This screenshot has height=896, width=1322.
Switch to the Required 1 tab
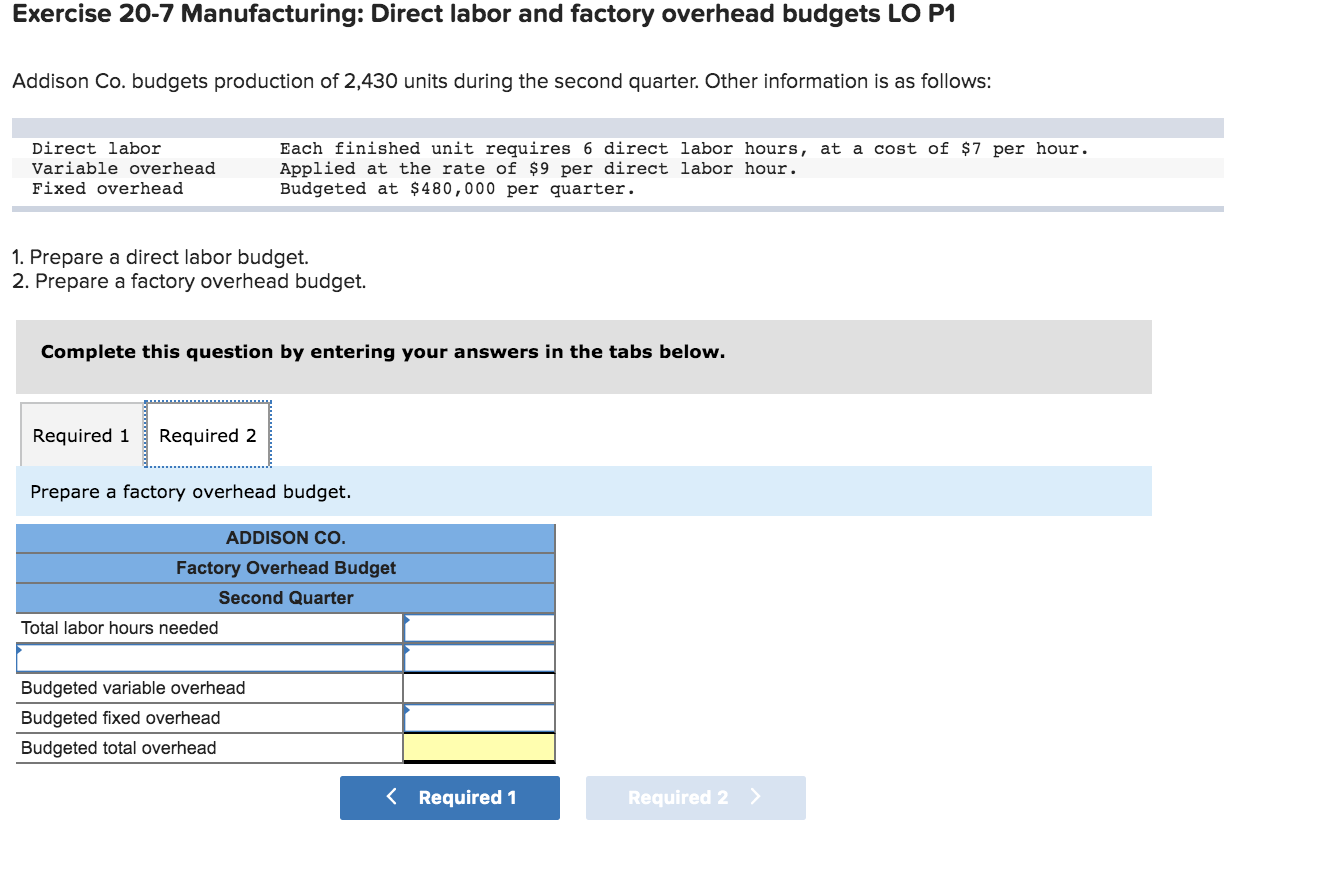pos(81,435)
